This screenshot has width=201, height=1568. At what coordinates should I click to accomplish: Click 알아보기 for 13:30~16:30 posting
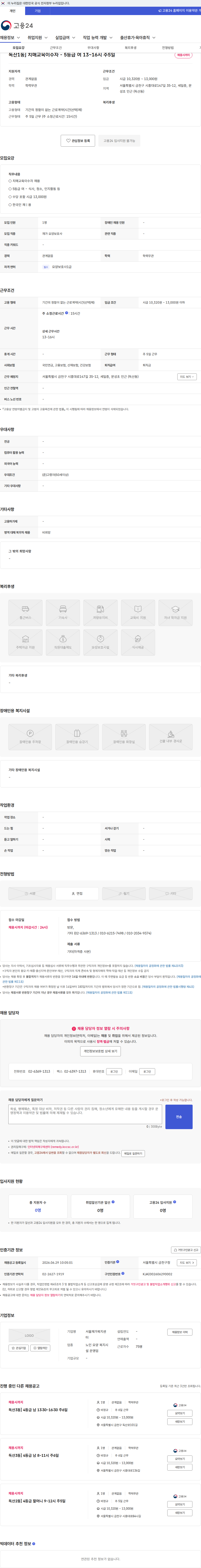[180, 1413]
